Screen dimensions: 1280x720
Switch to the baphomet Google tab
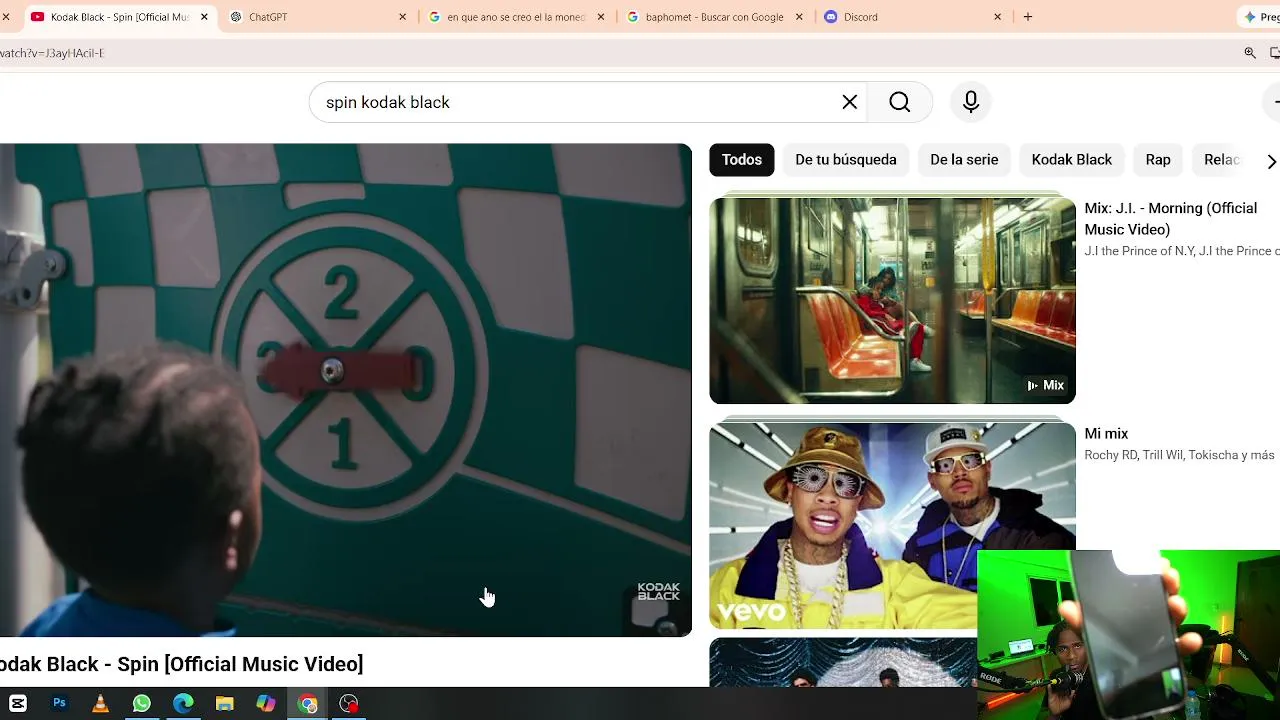click(x=713, y=17)
